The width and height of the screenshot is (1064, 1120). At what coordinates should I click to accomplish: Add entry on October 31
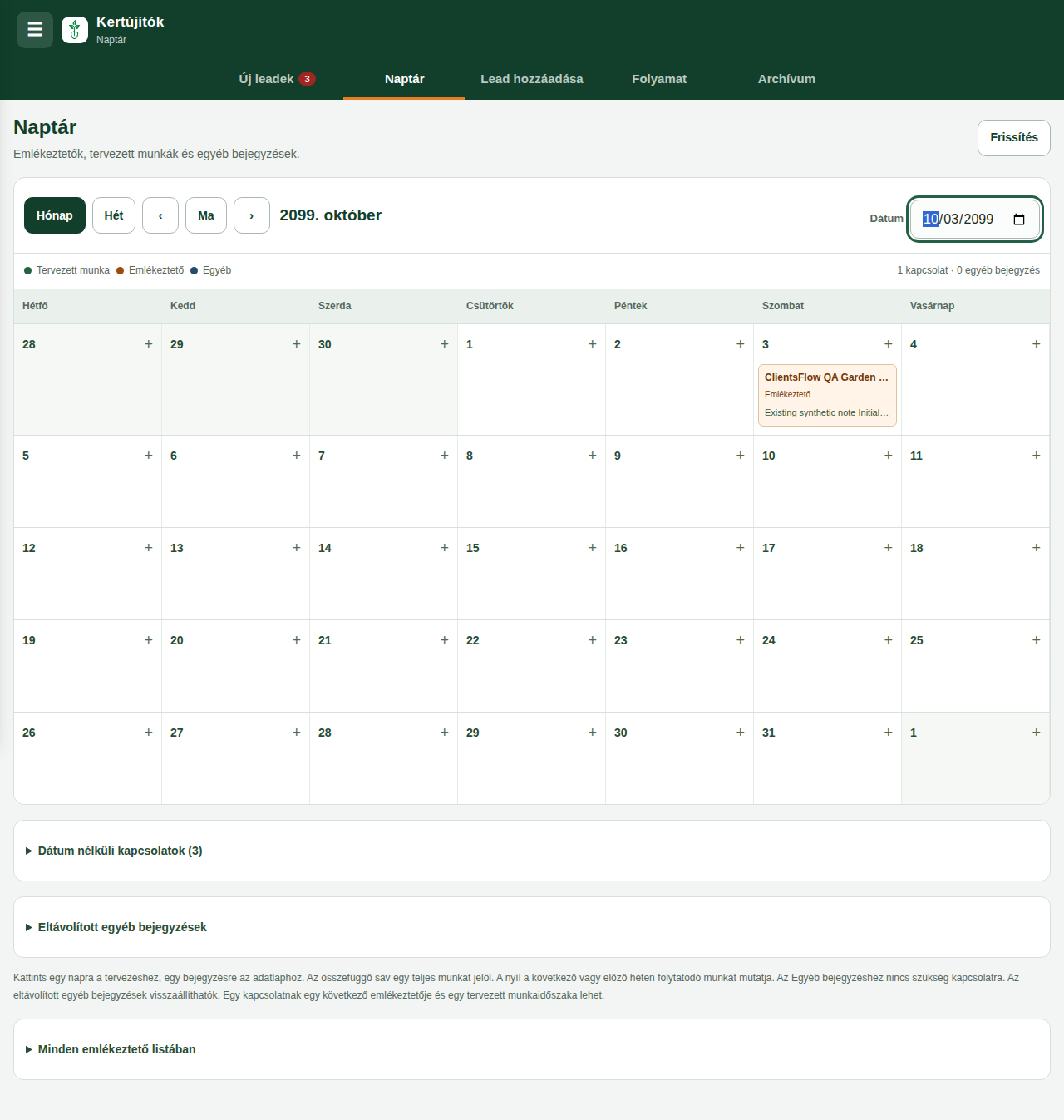point(889,733)
